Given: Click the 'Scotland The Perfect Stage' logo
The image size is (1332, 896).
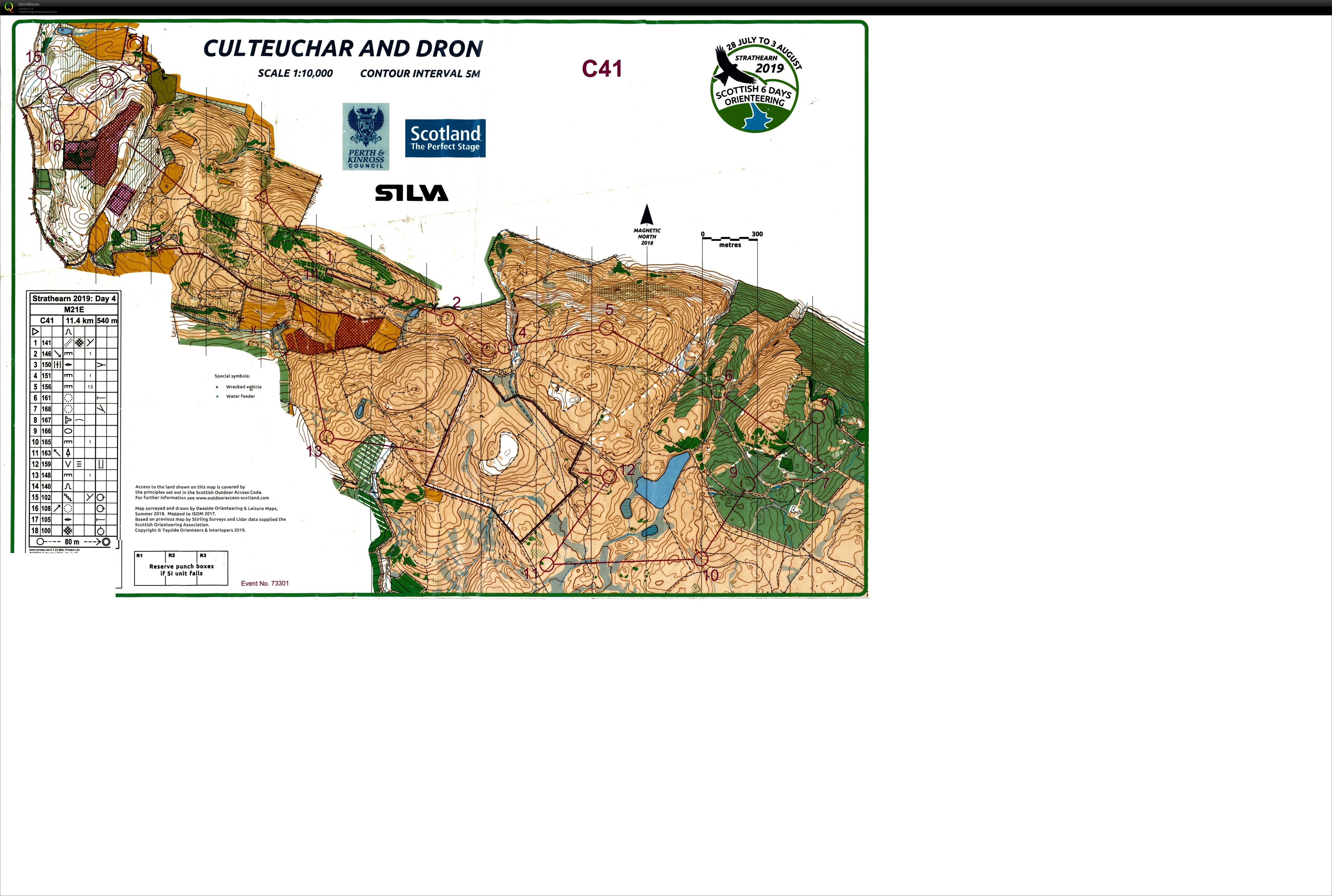Looking at the screenshot, I should point(445,138).
